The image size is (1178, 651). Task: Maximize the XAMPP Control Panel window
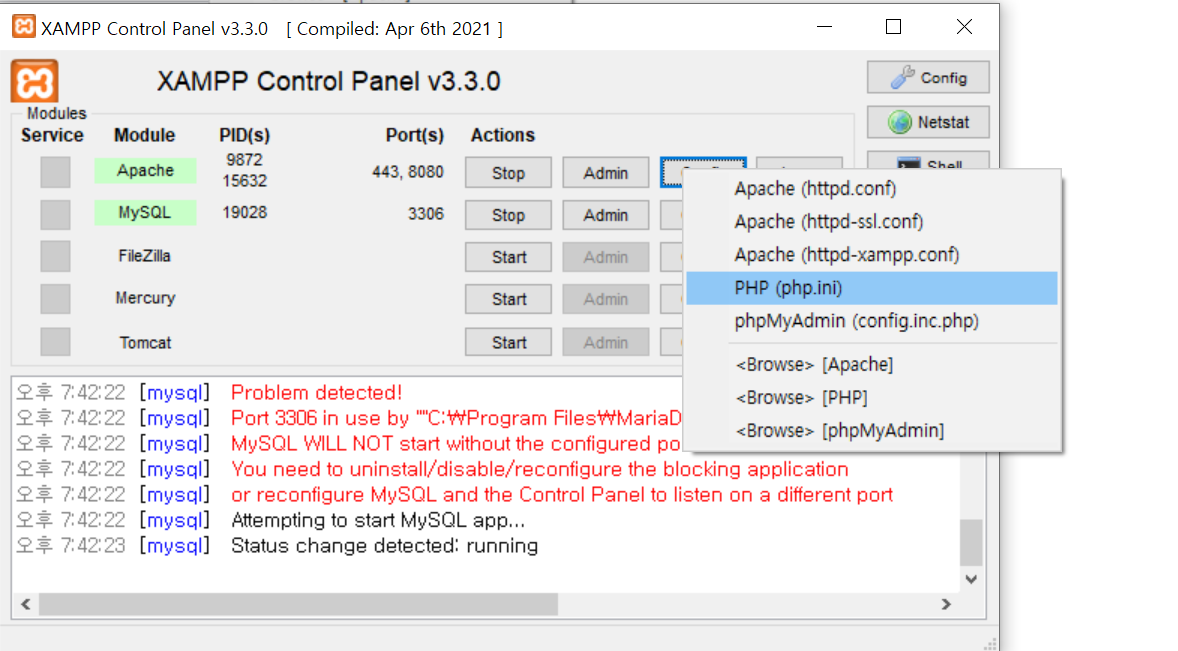click(x=893, y=27)
